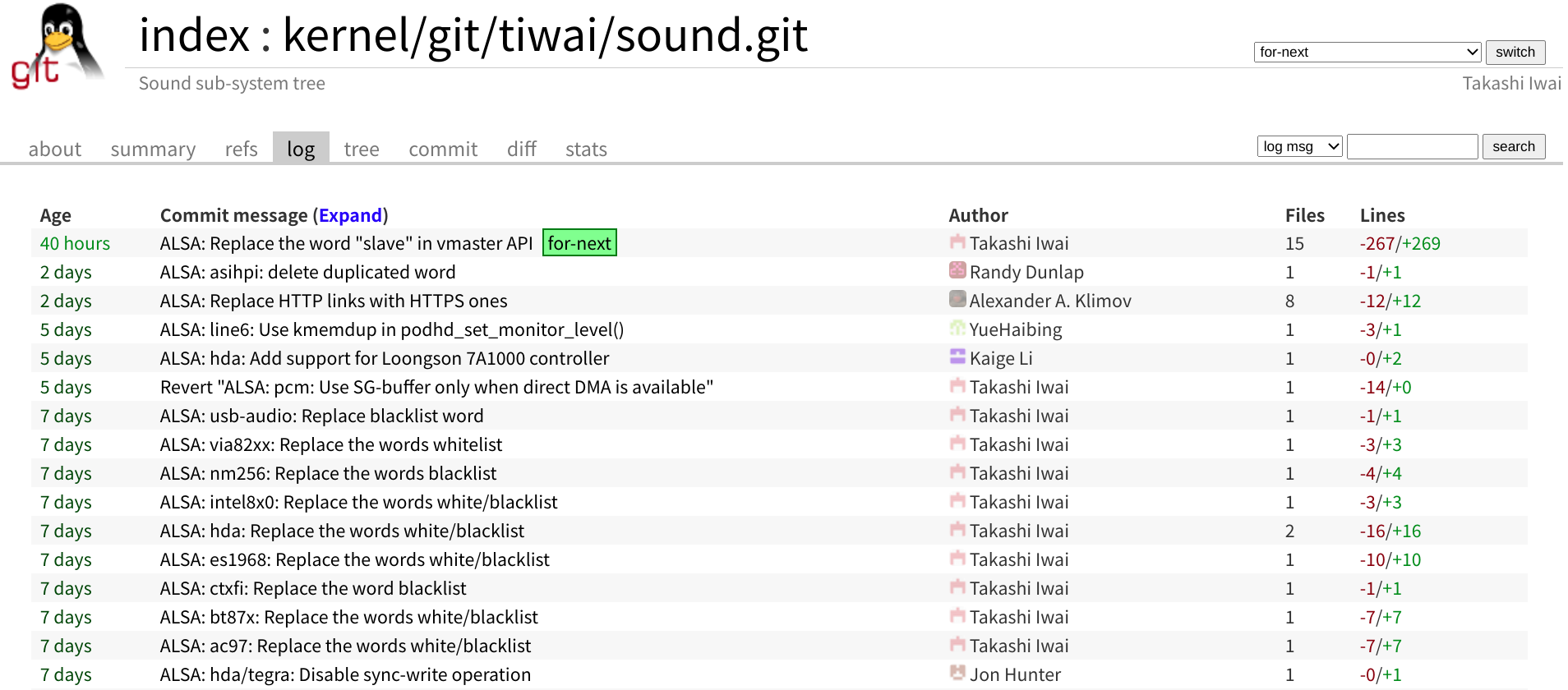Open the tree tab
Screen dimensions: 1568x690
click(362, 149)
